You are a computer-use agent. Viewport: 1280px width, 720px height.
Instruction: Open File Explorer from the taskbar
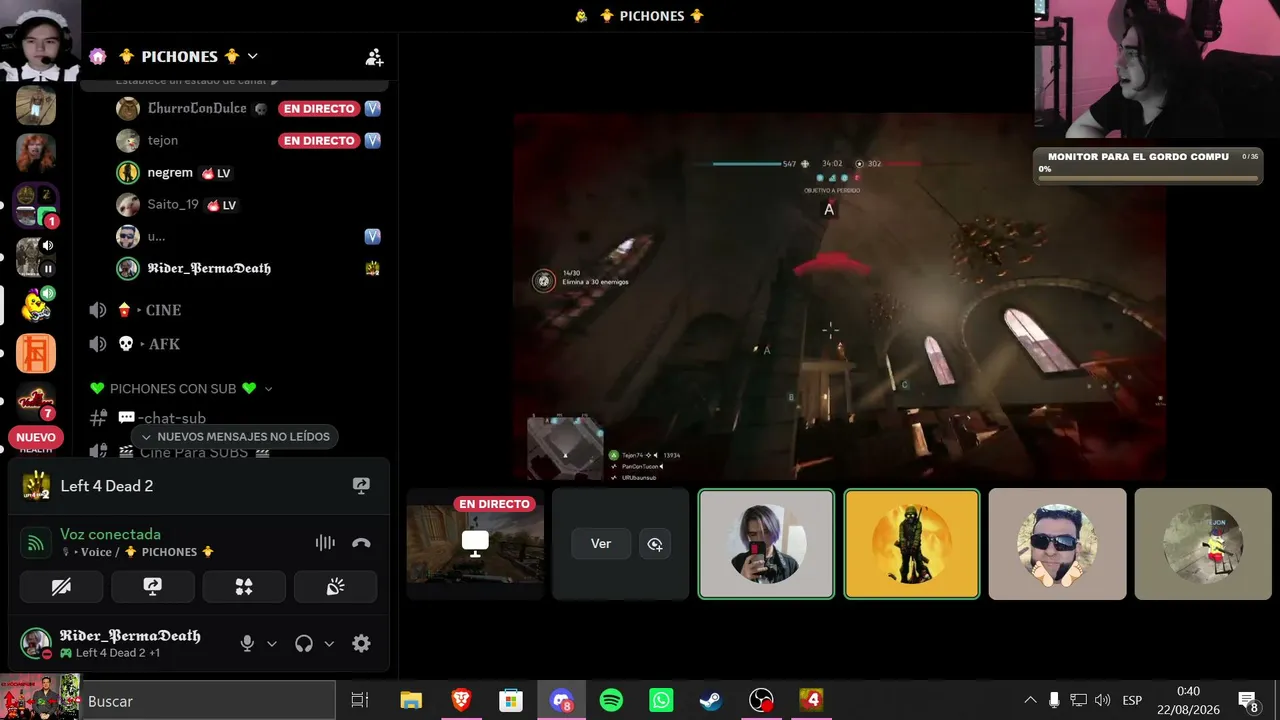(411, 701)
